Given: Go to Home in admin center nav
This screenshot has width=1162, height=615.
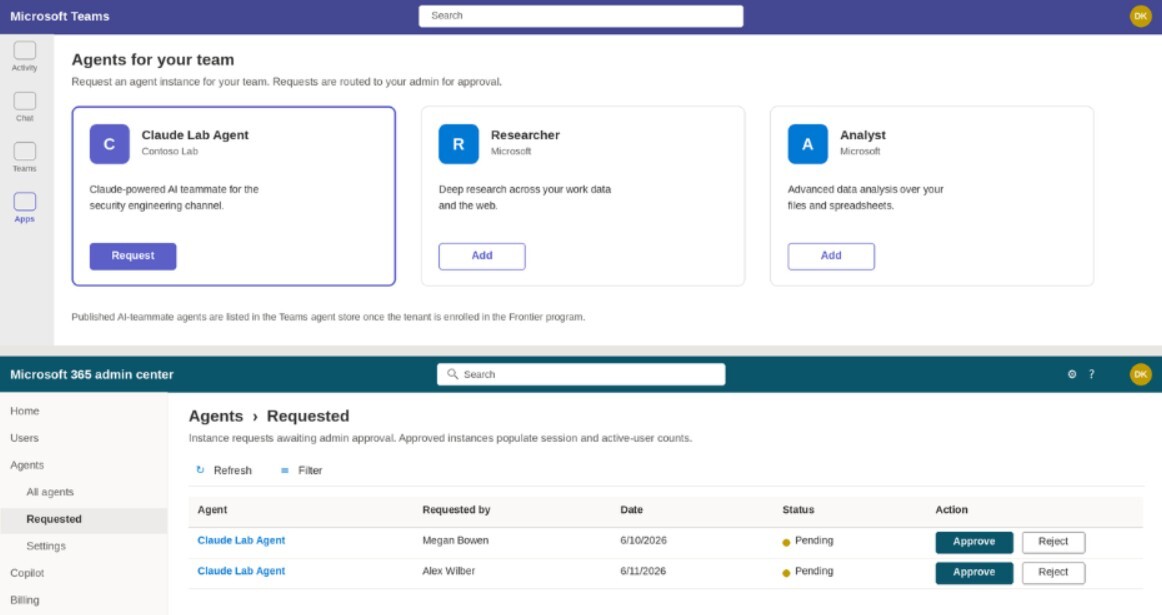Looking at the screenshot, I should (x=24, y=410).
